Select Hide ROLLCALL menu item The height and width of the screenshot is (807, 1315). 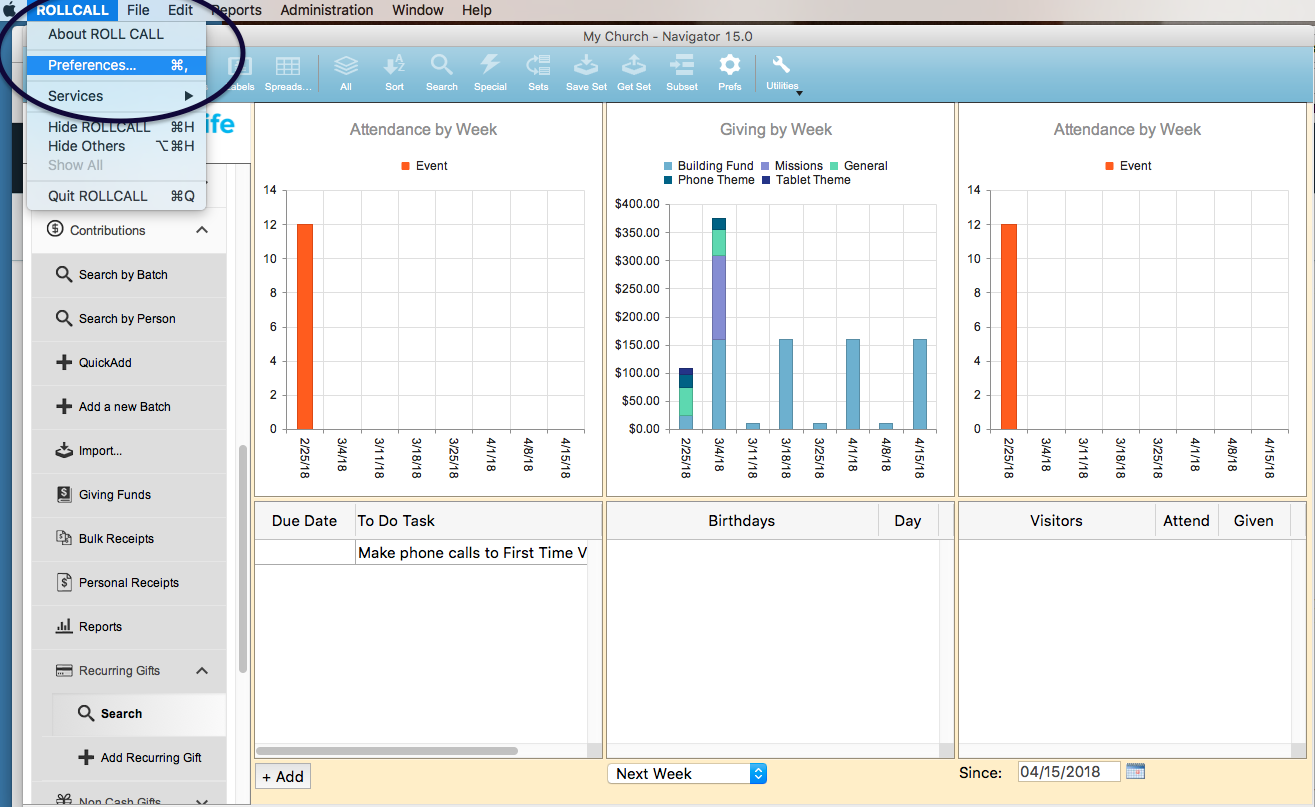point(116,127)
